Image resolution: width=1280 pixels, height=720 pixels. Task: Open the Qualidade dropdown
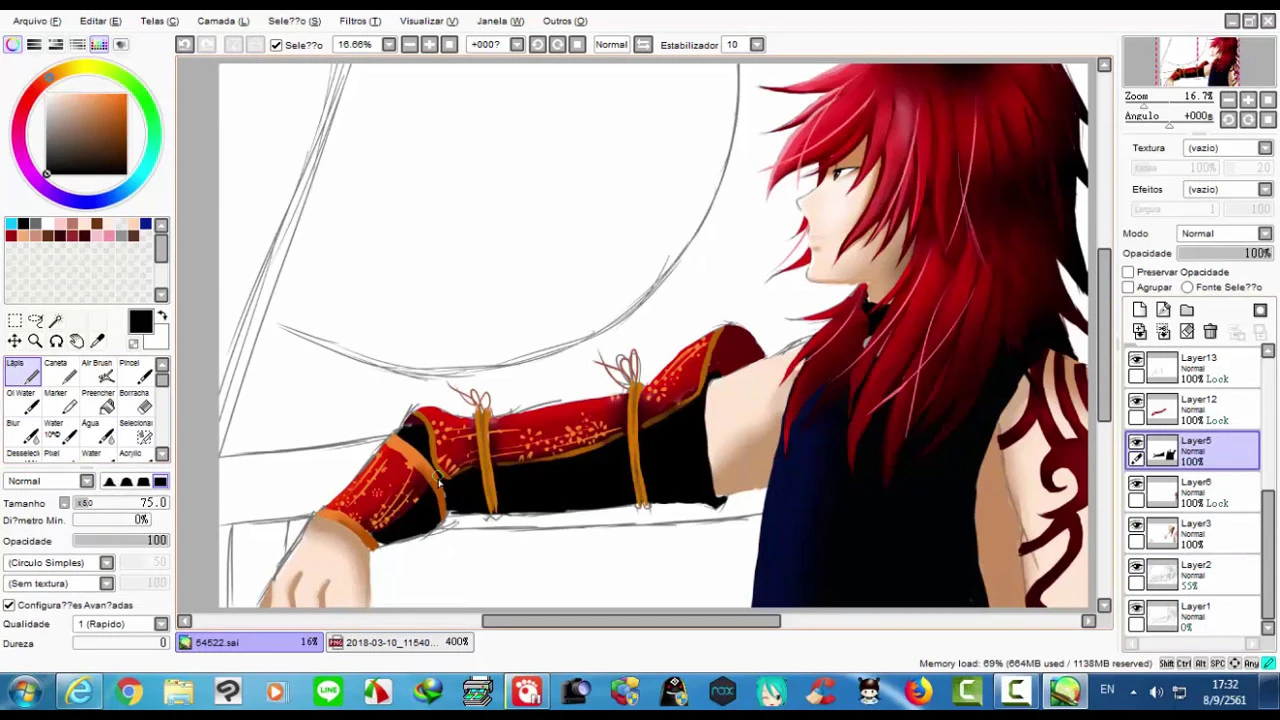tap(161, 624)
